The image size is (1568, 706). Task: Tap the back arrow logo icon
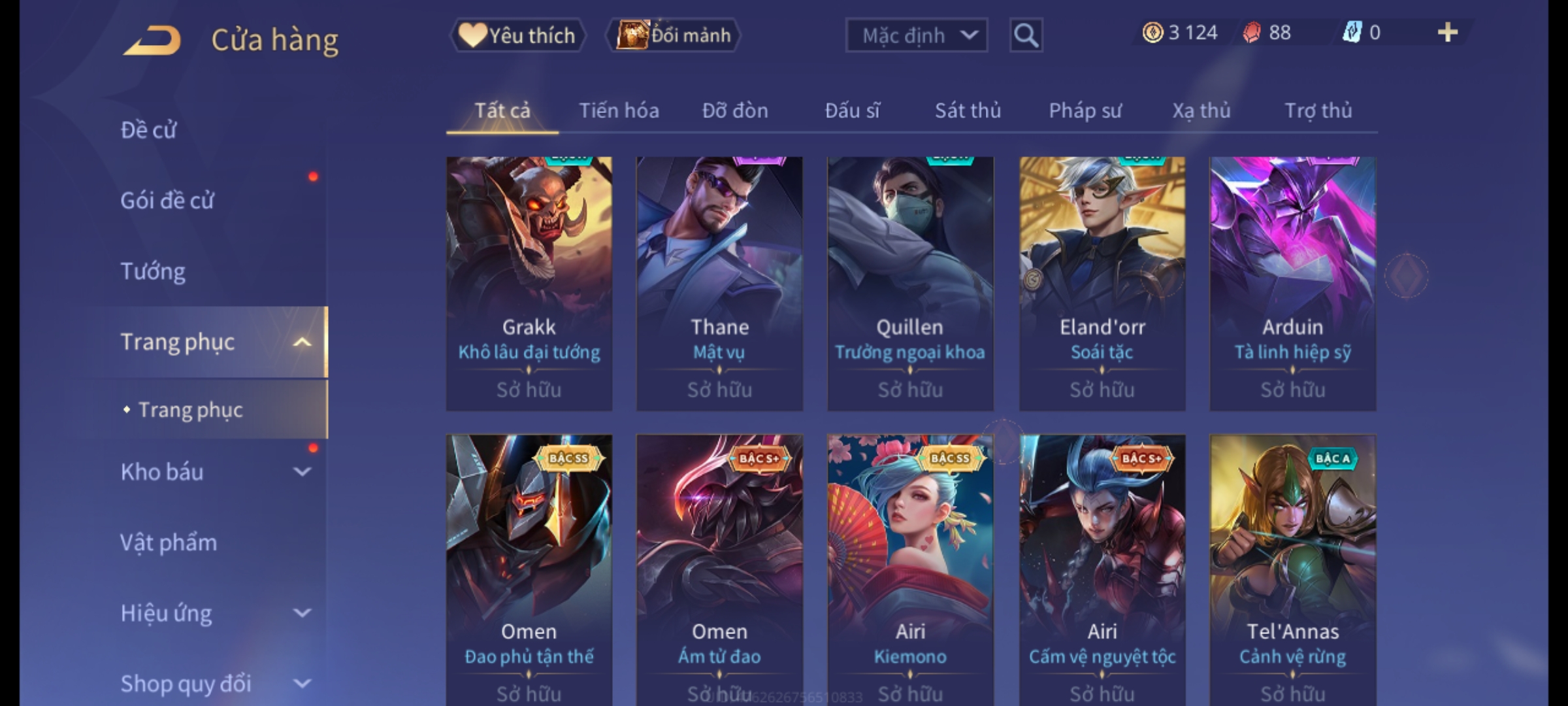pyautogui.click(x=152, y=41)
